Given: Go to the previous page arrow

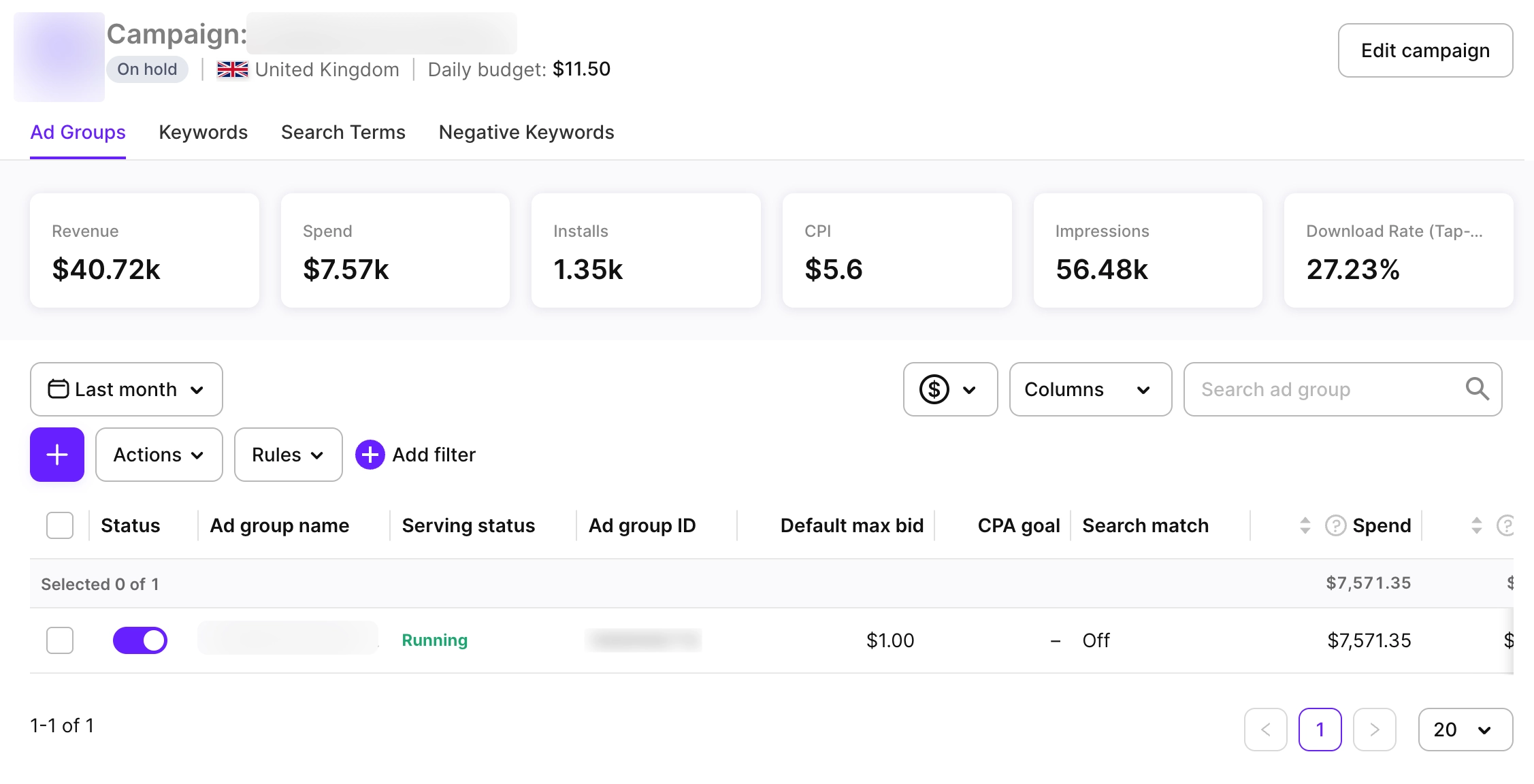Looking at the screenshot, I should 1265,730.
